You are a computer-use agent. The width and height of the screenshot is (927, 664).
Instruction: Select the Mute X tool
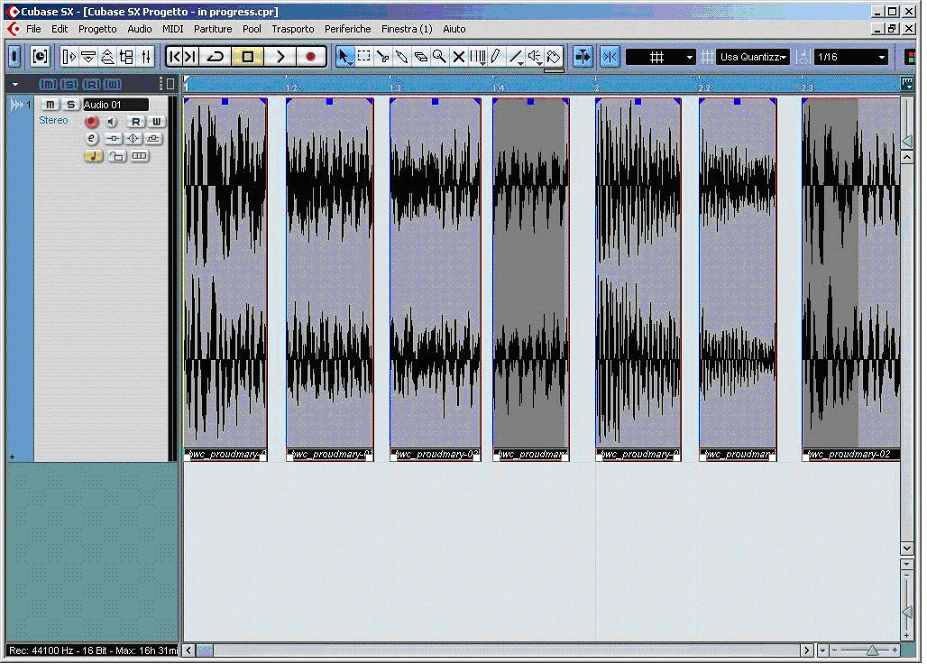[x=459, y=57]
